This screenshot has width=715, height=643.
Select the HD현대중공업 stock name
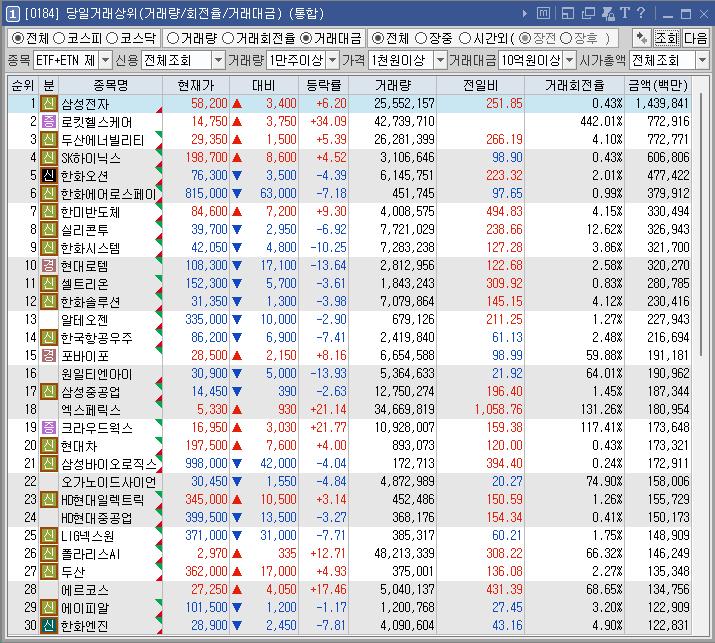point(97,518)
